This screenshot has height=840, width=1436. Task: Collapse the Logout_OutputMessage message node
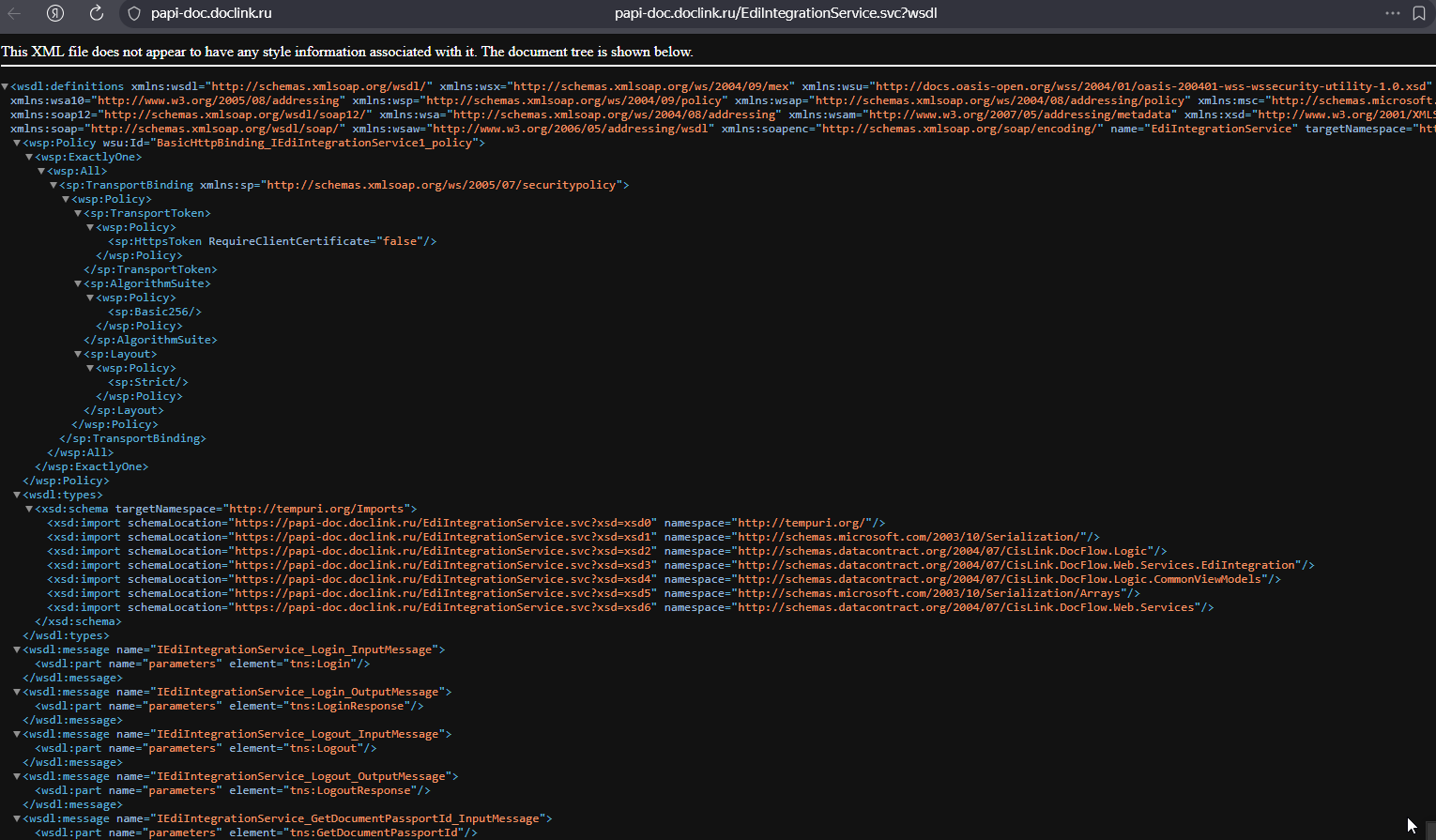(x=17, y=776)
